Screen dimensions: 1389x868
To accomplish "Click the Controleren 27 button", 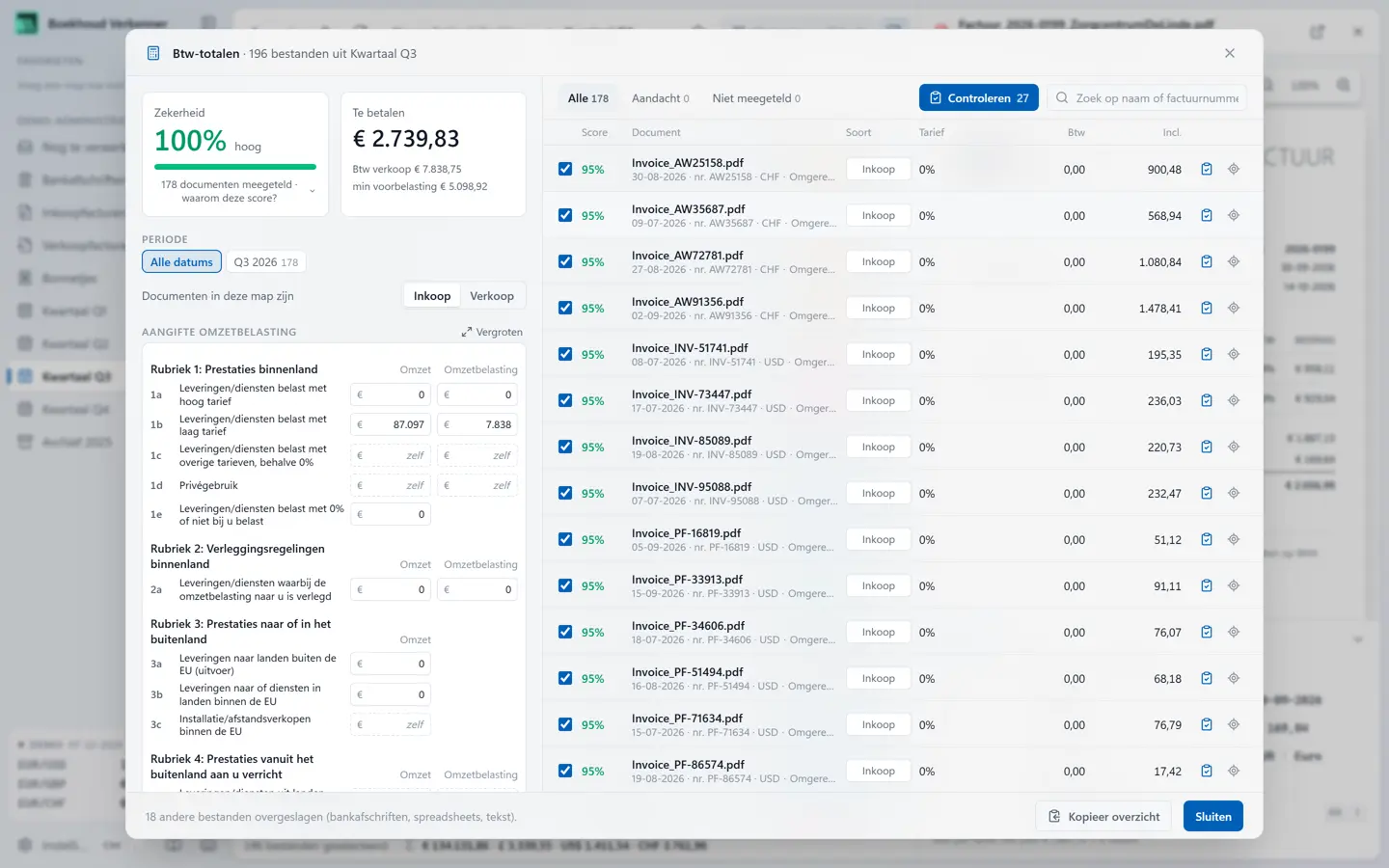I will point(979,97).
